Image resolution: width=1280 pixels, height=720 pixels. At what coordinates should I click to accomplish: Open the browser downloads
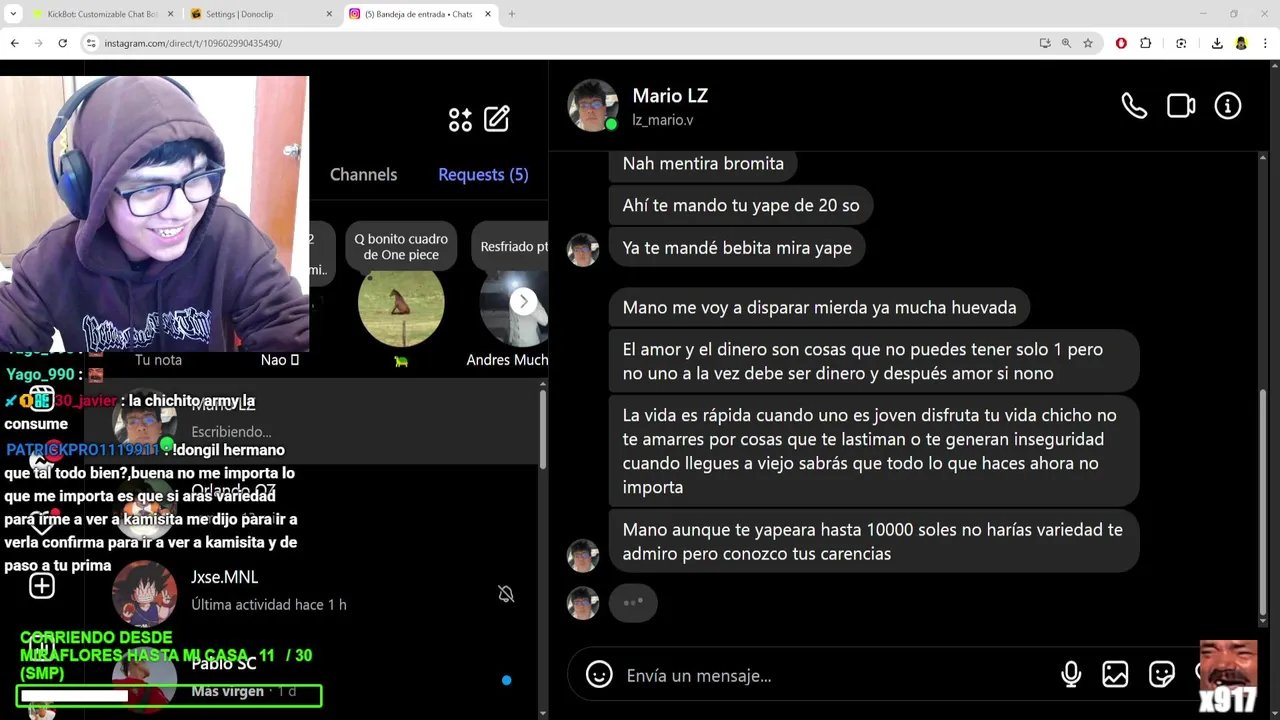(x=1217, y=43)
